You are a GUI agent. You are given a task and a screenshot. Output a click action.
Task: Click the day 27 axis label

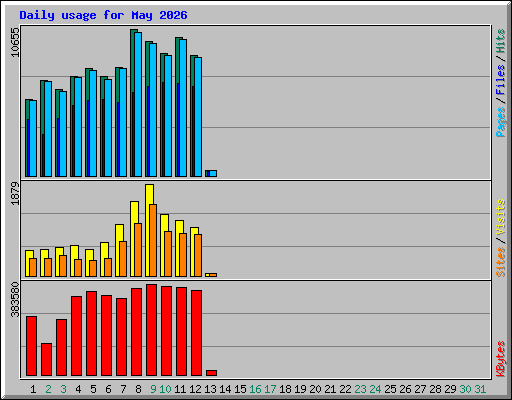click(x=420, y=389)
